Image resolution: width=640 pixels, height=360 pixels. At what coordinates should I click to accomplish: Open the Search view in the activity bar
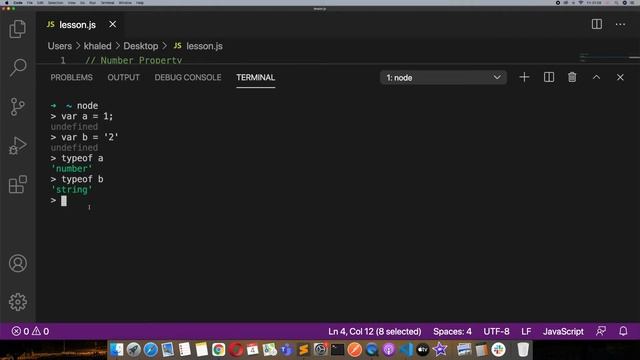[x=18, y=67]
